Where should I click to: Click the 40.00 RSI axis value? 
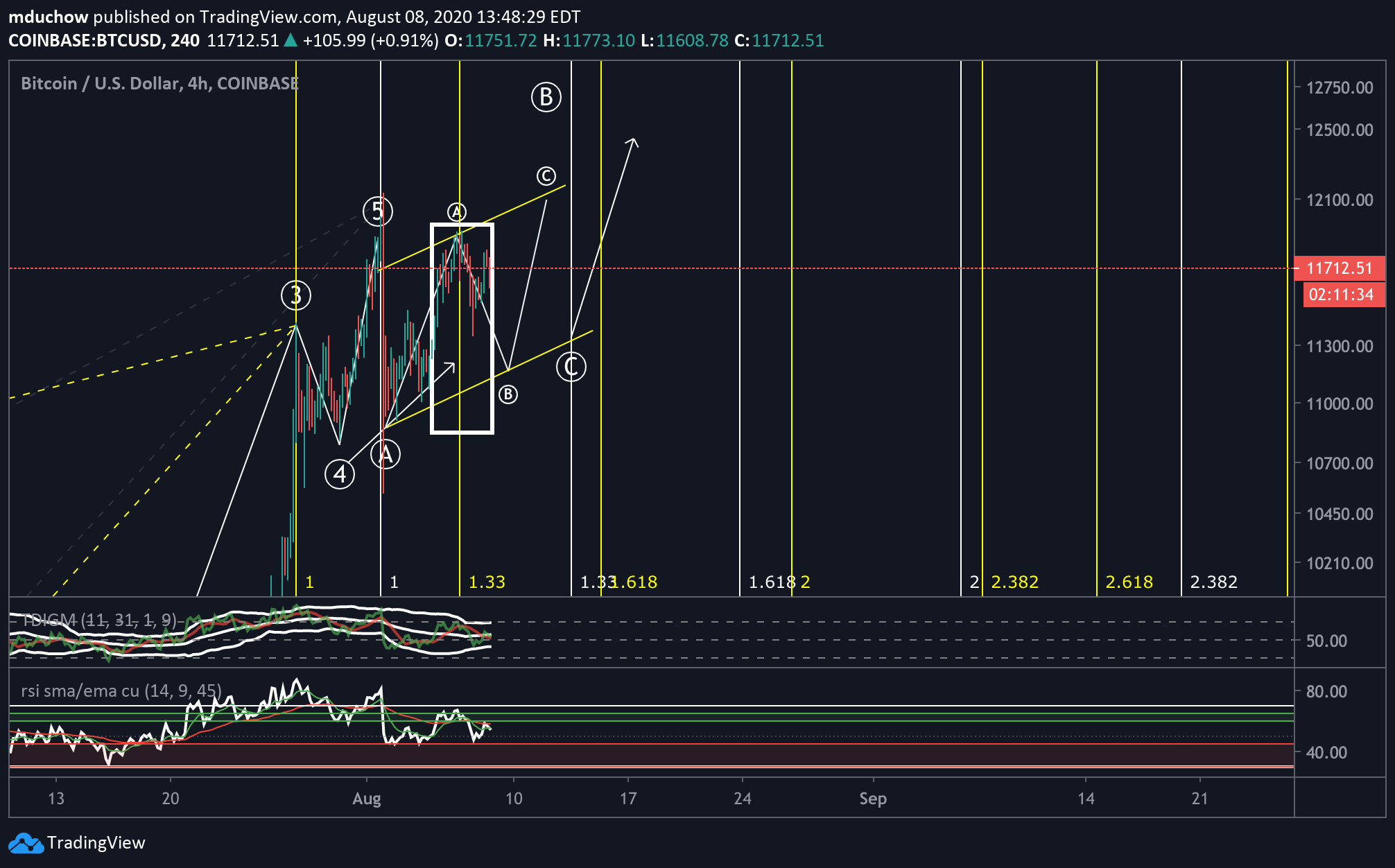pos(1326,752)
